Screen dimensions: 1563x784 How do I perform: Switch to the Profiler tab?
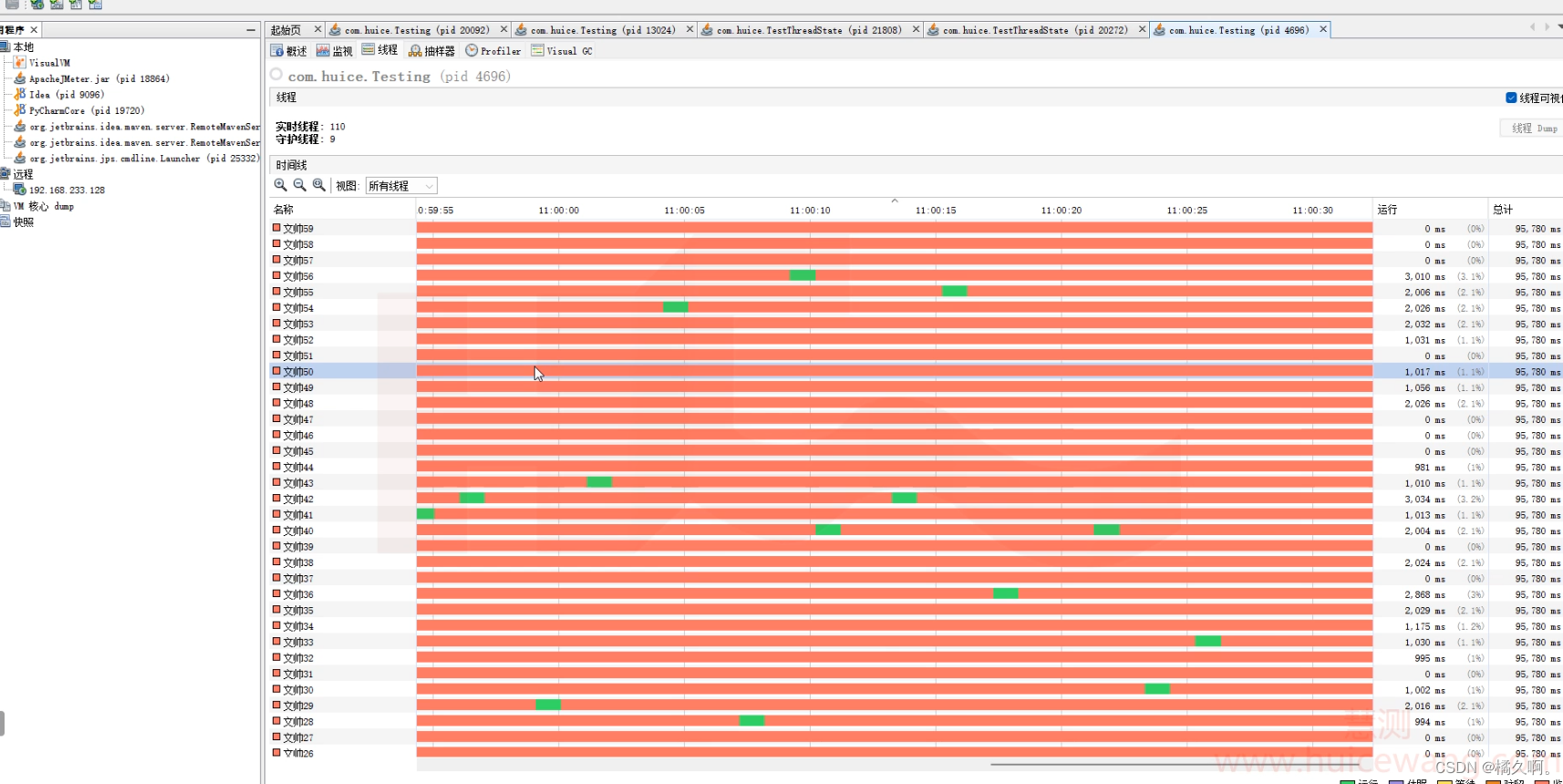click(x=493, y=51)
